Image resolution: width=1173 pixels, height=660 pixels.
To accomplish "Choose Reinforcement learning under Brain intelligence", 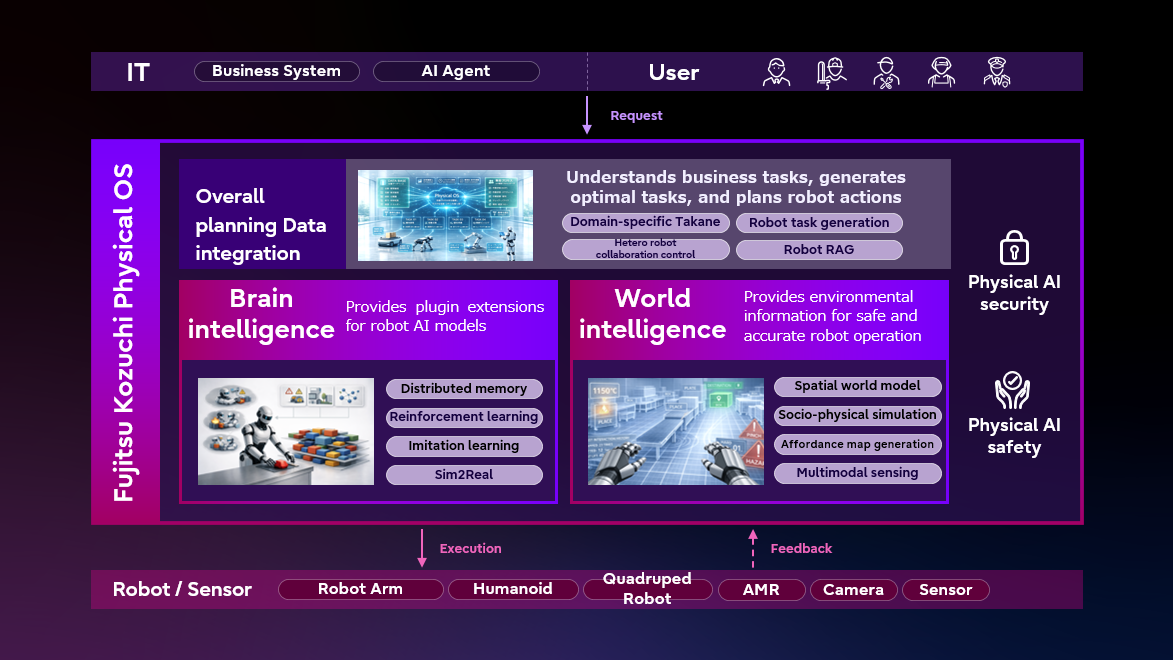I will (464, 417).
